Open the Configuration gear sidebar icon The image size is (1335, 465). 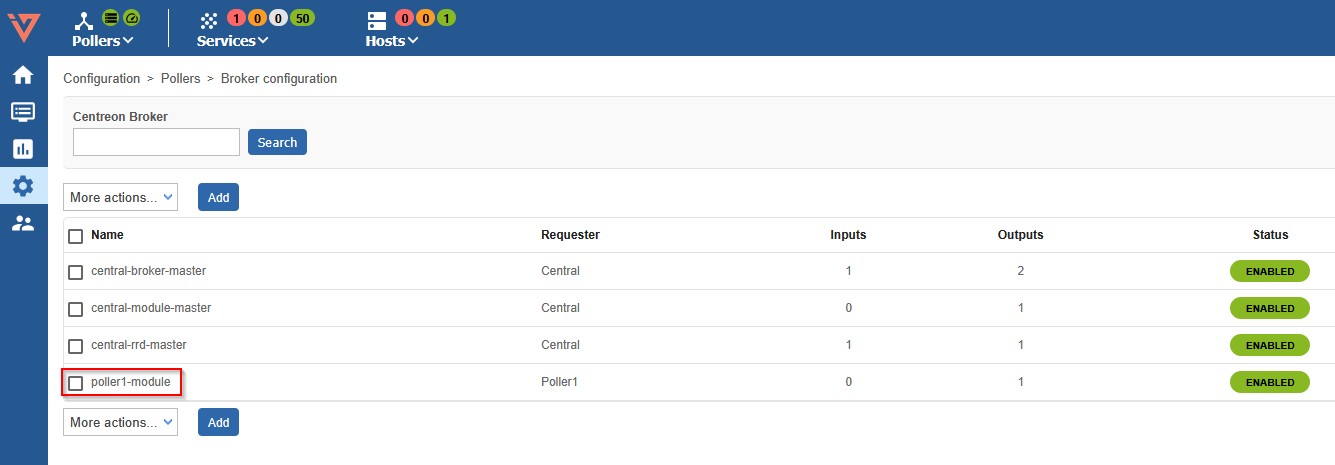click(22, 186)
